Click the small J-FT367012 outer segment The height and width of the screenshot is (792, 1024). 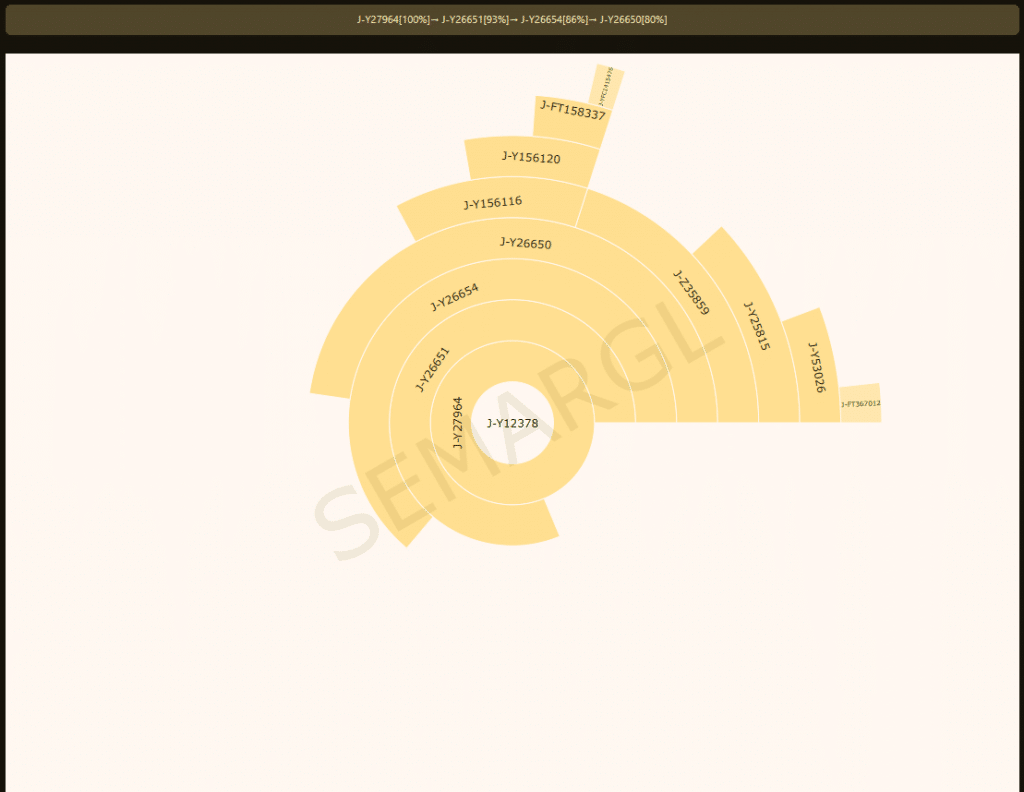click(x=860, y=404)
